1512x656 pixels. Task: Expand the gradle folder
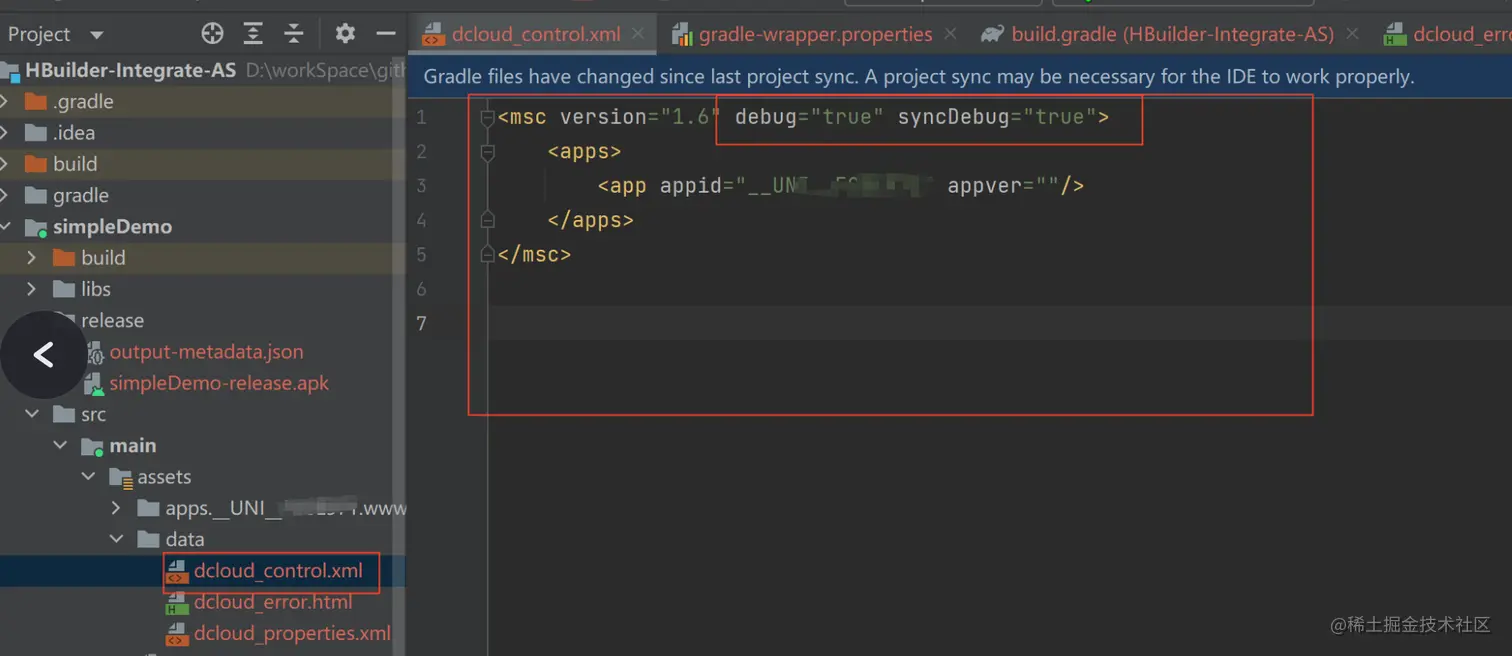(x=5, y=196)
